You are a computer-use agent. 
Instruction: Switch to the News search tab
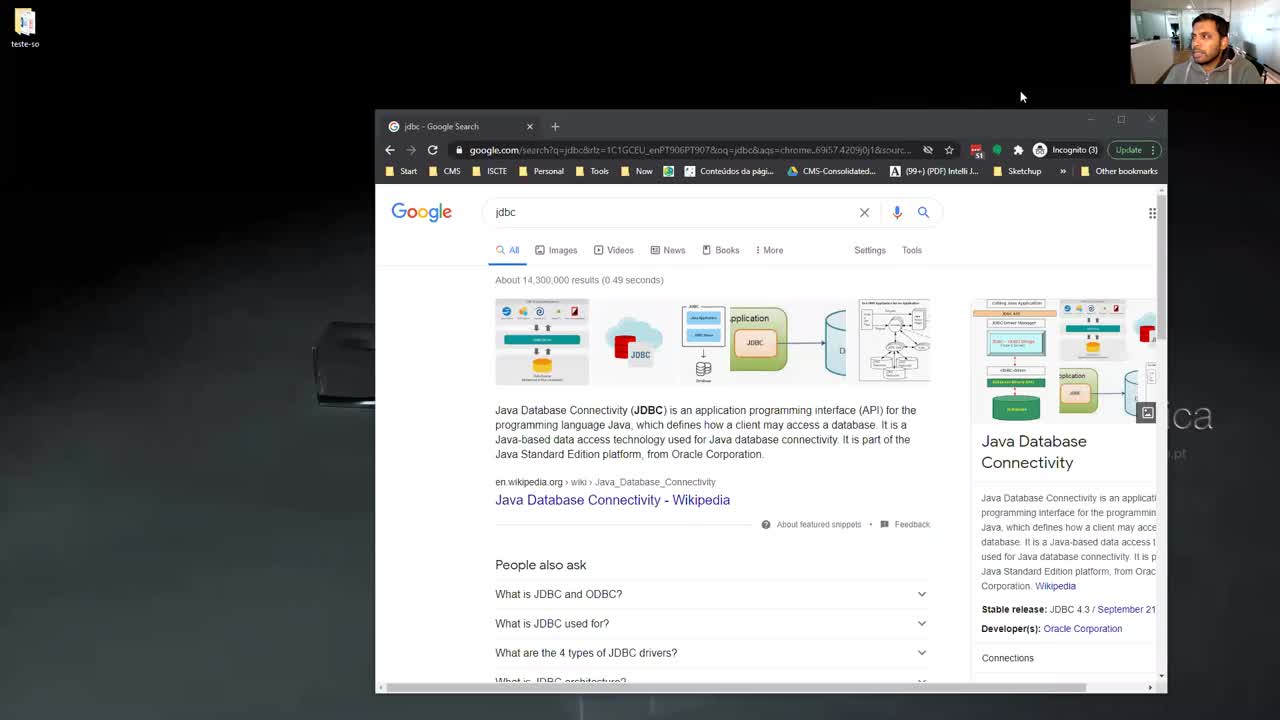[667, 250]
